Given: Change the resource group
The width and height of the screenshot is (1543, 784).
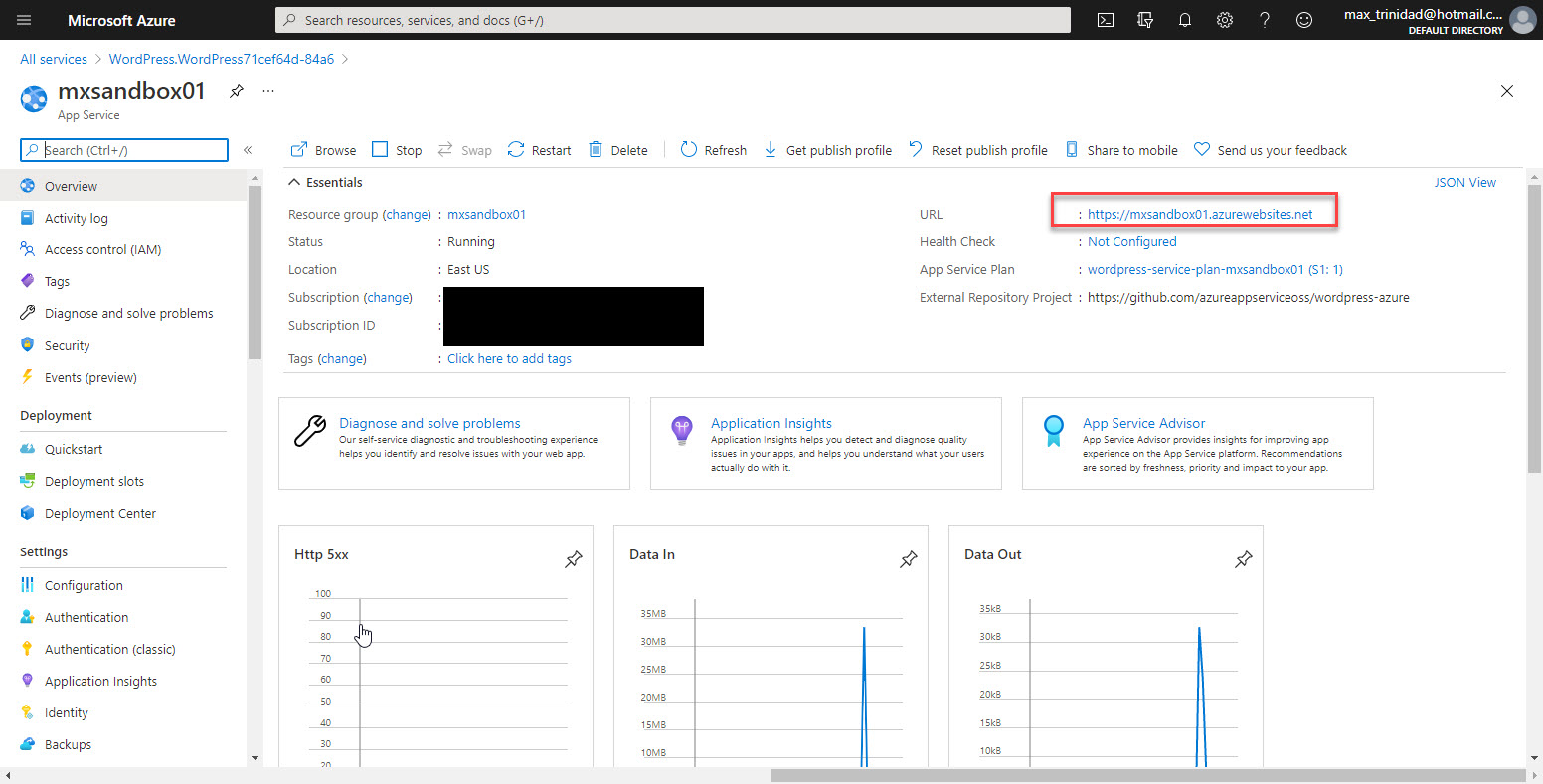Looking at the screenshot, I should click(407, 214).
